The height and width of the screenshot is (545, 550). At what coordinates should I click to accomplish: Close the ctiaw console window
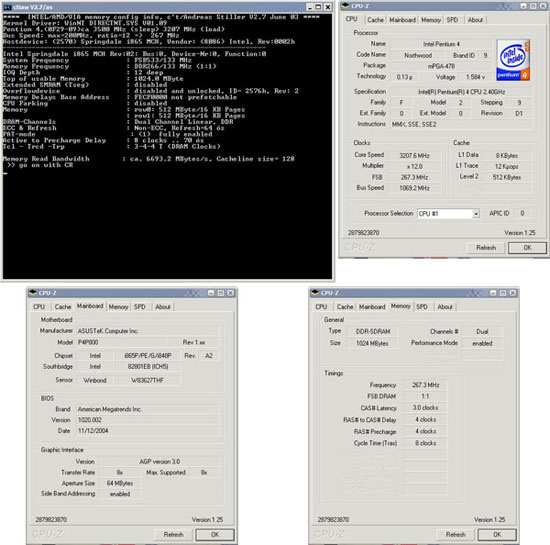pos(328,7)
